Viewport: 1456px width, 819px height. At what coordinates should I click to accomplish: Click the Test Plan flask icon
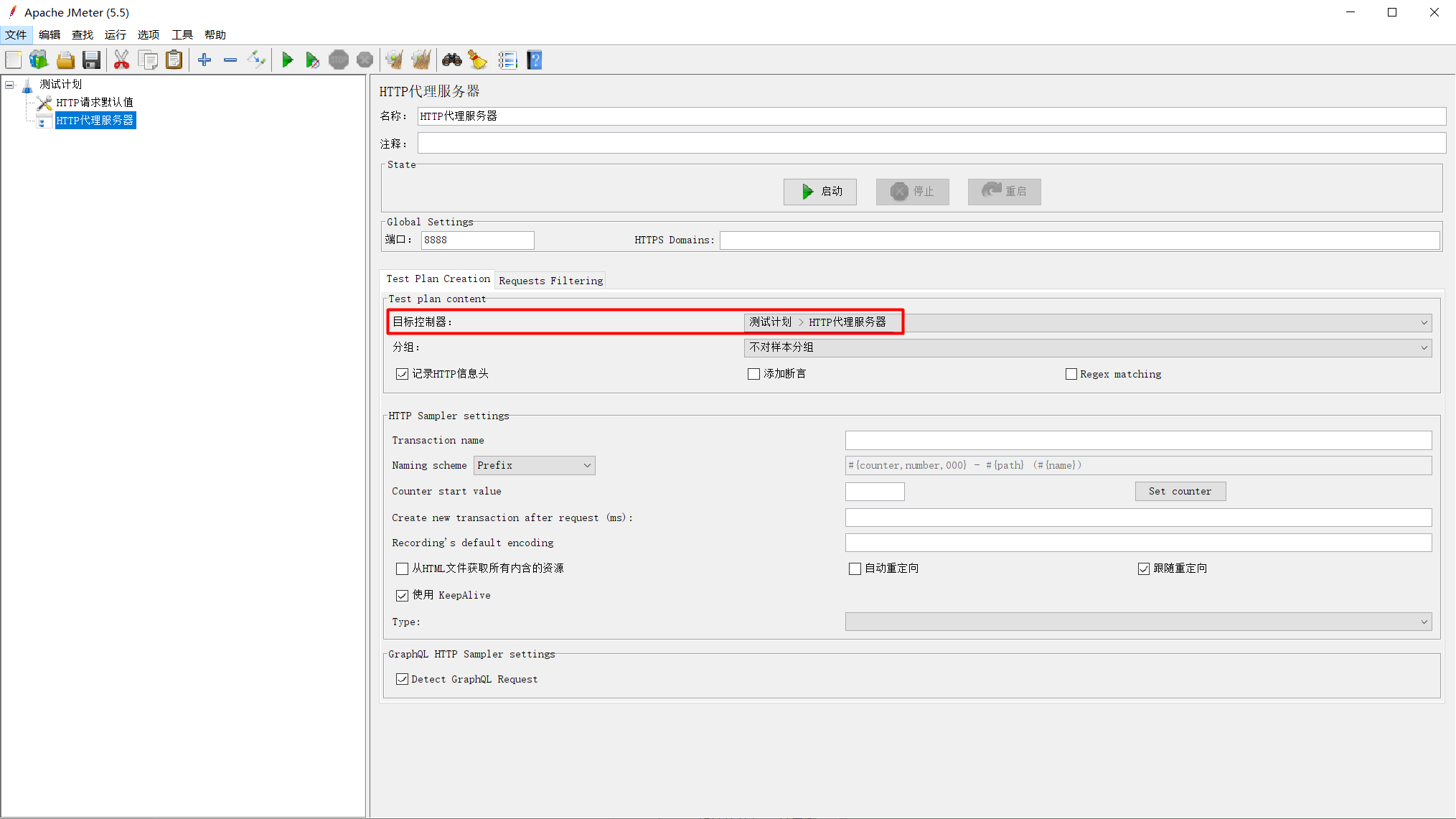(x=27, y=85)
